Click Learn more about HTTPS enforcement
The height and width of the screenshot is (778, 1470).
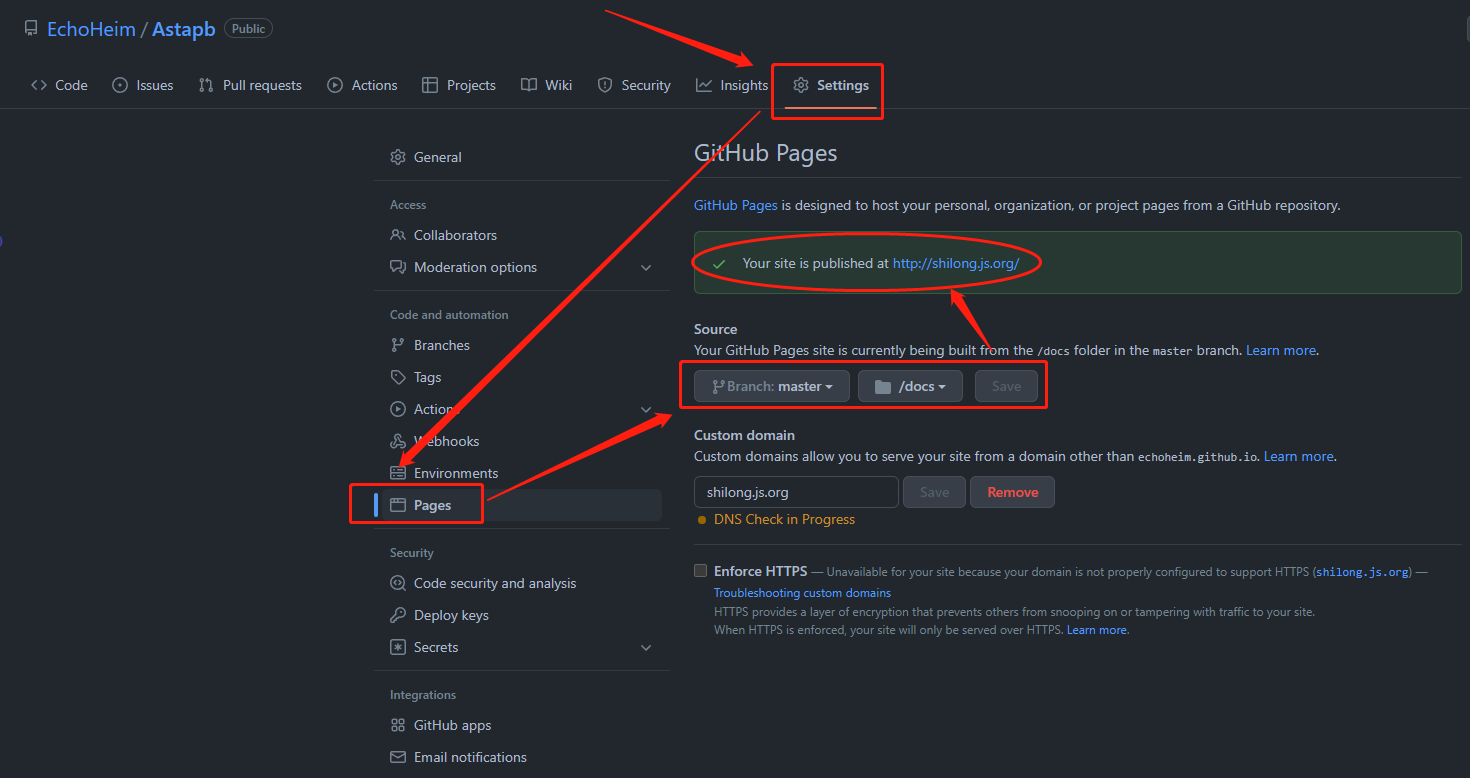pyautogui.click(x=1097, y=630)
